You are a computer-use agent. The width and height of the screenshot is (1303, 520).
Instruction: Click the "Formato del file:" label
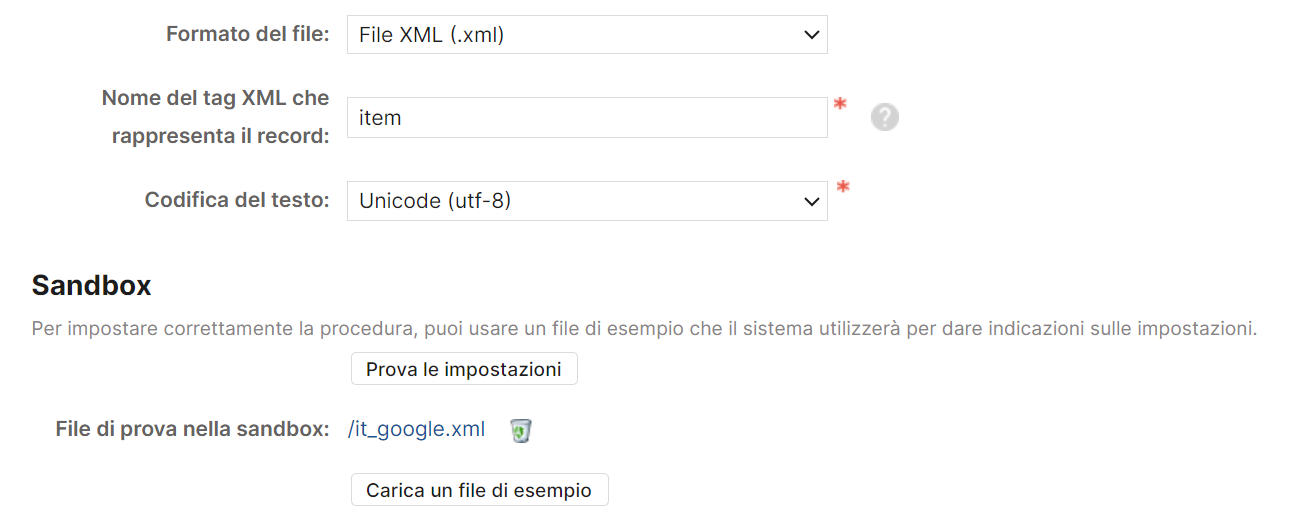tap(247, 34)
